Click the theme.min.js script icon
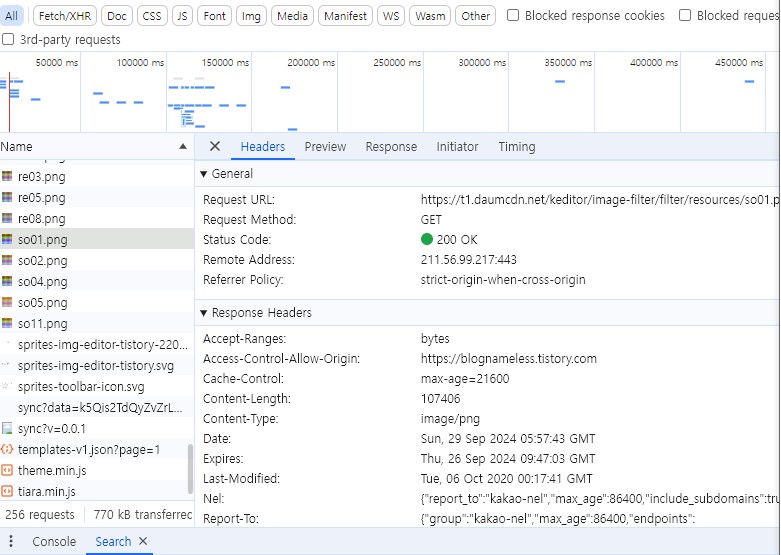This screenshot has height=555, width=781. tap(6, 470)
